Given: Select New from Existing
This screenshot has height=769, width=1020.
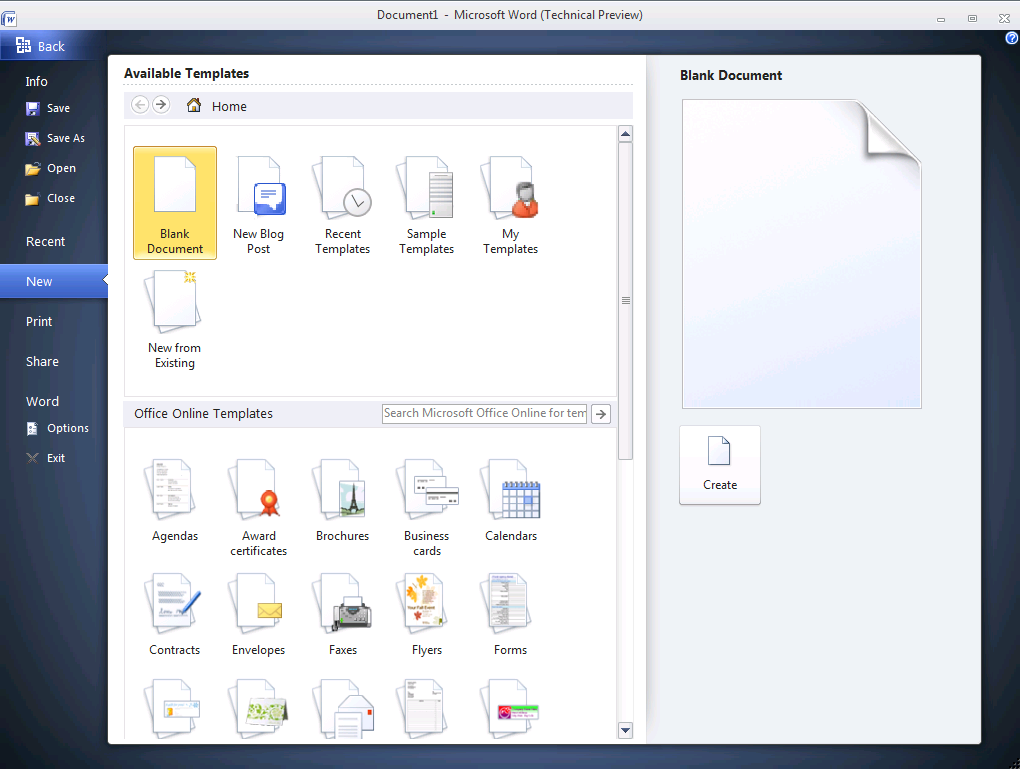Looking at the screenshot, I should point(174,319).
